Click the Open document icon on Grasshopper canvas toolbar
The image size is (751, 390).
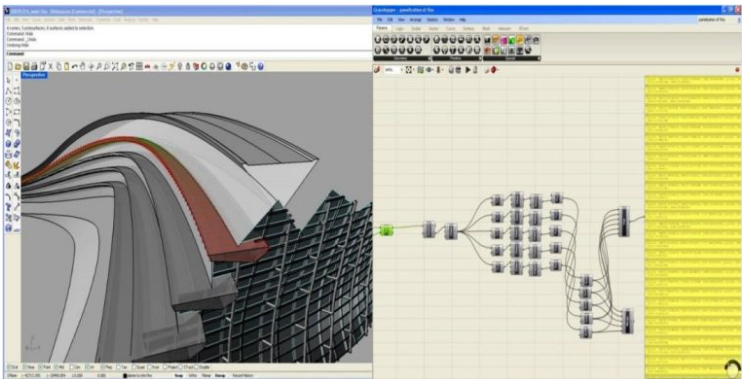coord(377,70)
